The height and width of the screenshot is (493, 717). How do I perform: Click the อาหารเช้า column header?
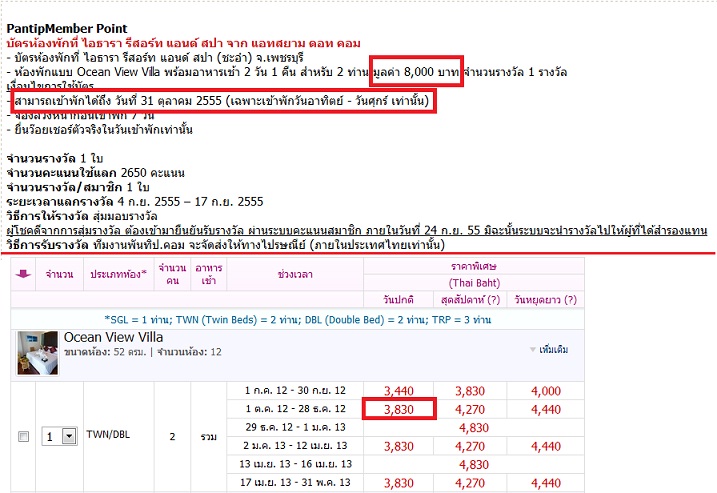pos(209,274)
